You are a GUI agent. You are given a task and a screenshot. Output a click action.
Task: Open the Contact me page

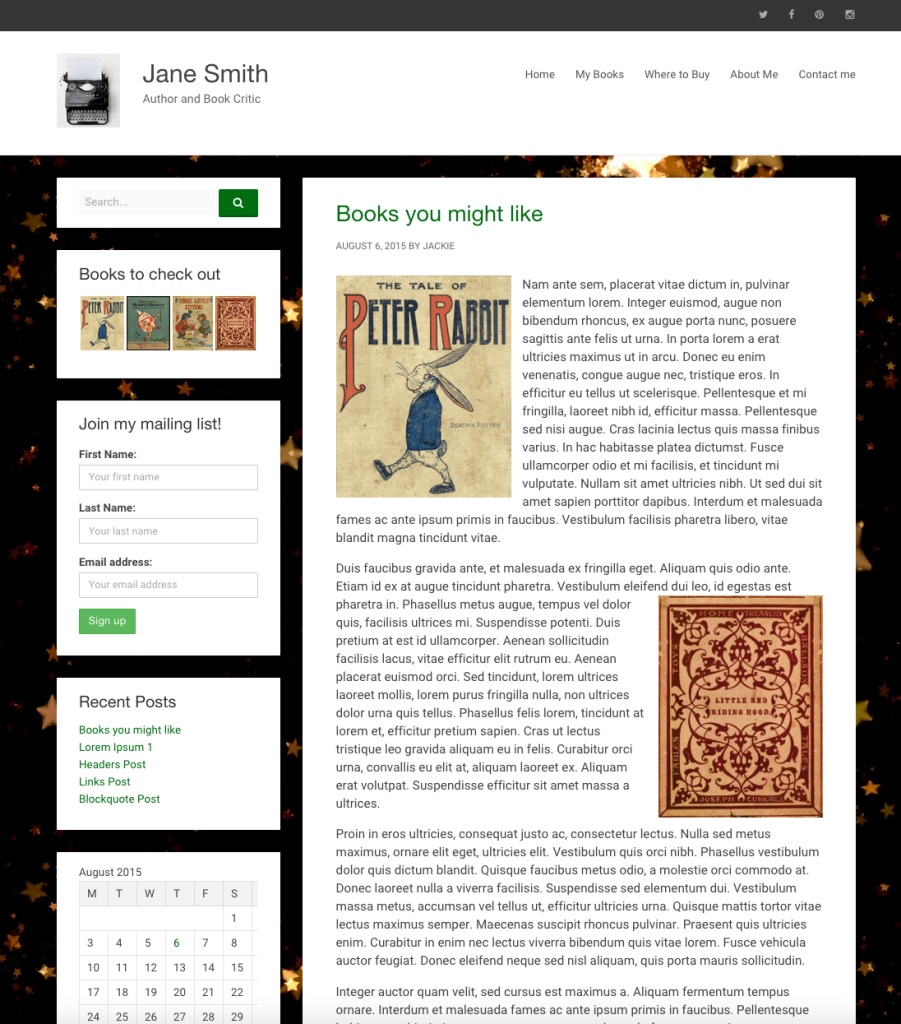(827, 74)
